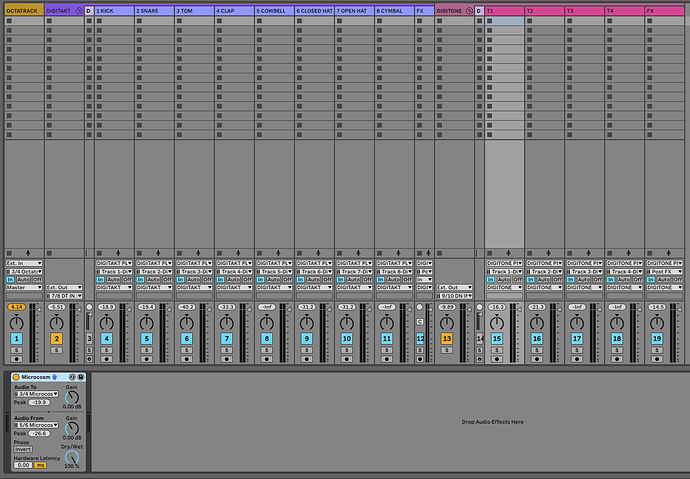Click the first clip slot in T1

click(x=504, y=22)
